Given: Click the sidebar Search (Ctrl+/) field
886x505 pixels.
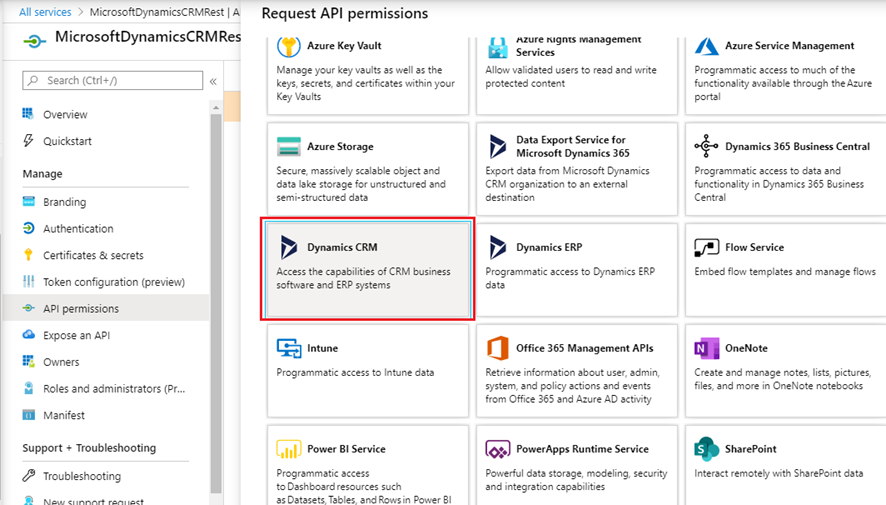Looking at the screenshot, I should (x=112, y=80).
